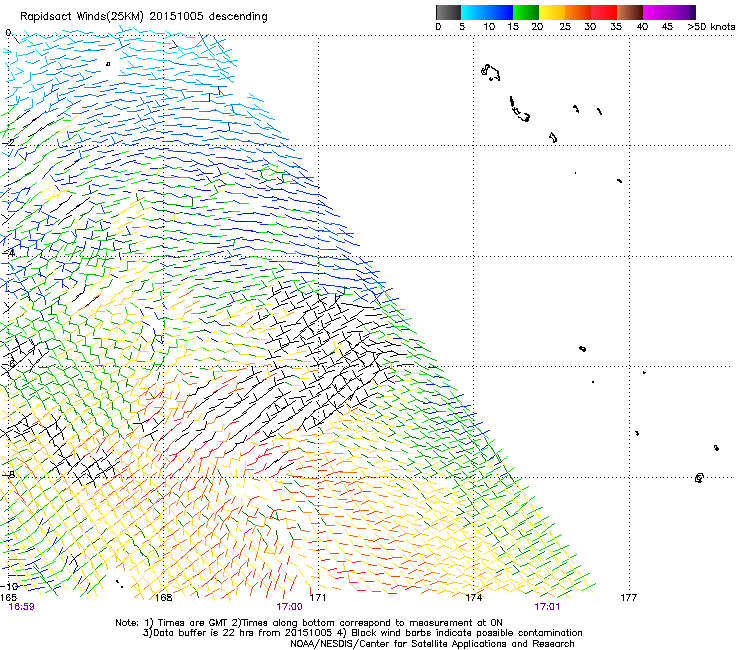The height and width of the screenshot is (650, 740).
Task: Click the '15' label under the color bar
Action: click(513, 26)
